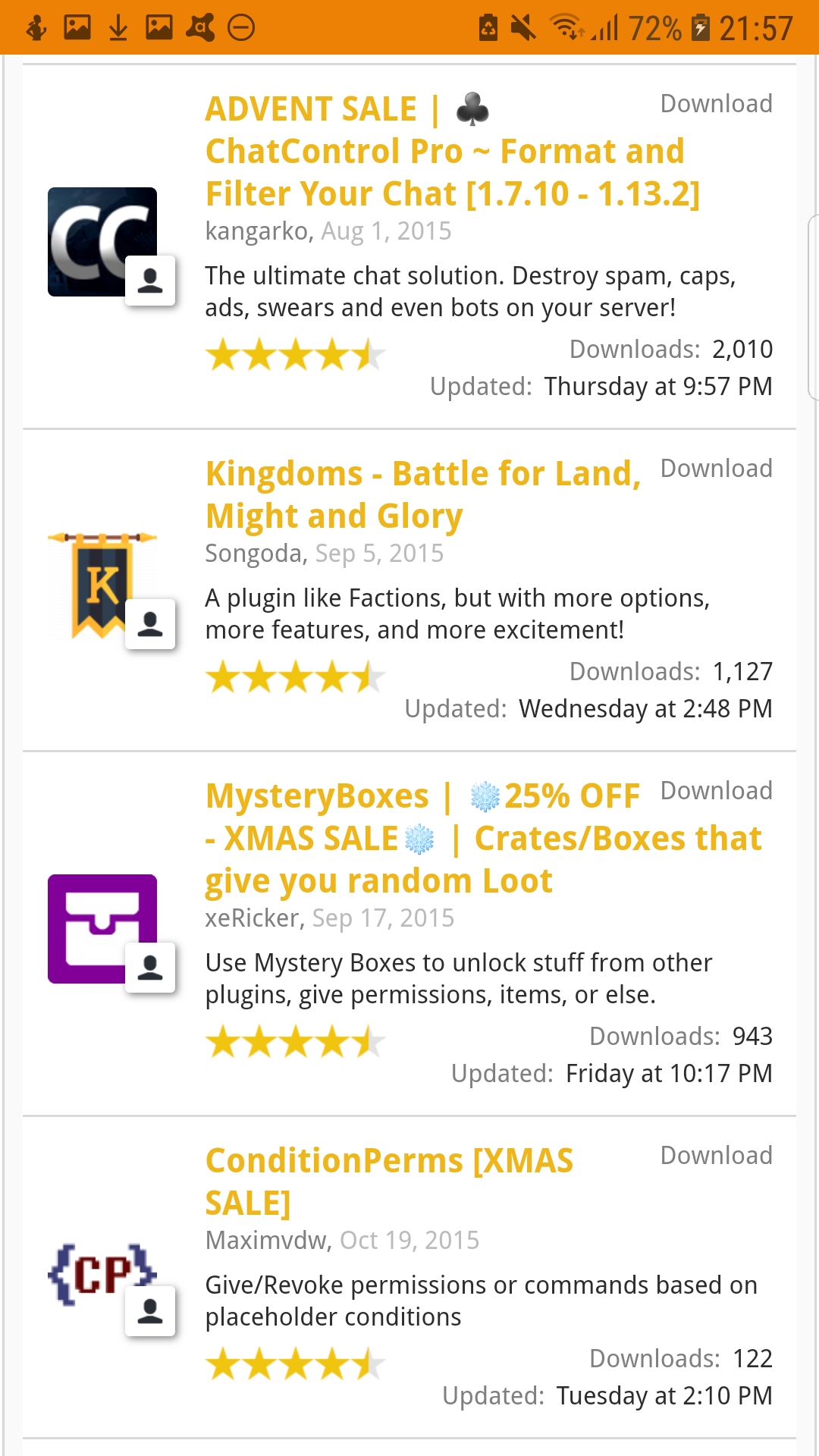Download the MysteryBoxes plugin
The image size is (819, 1456).
point(716,791)
